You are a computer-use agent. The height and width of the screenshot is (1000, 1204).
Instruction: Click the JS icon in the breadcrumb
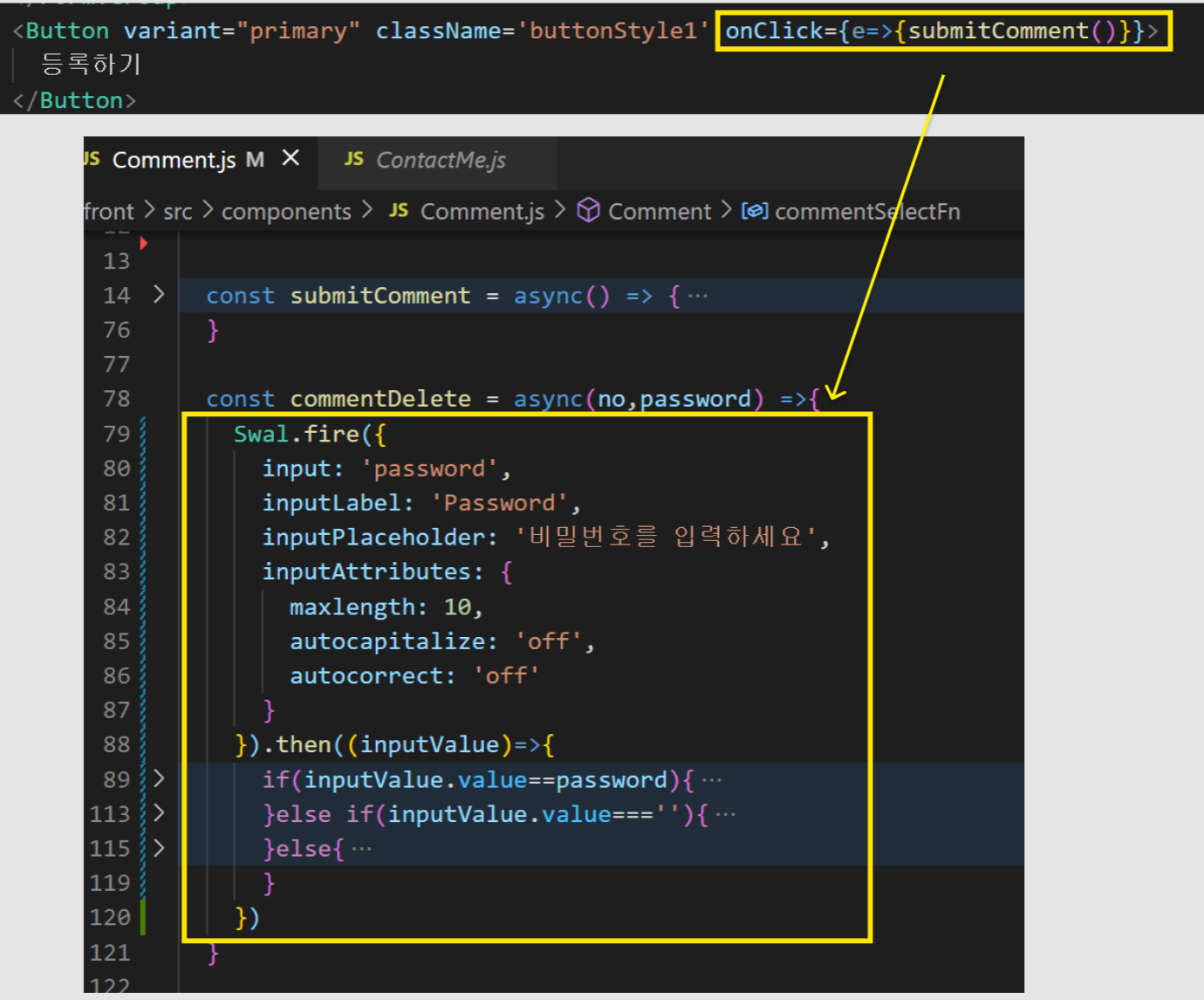pos(399,210)
